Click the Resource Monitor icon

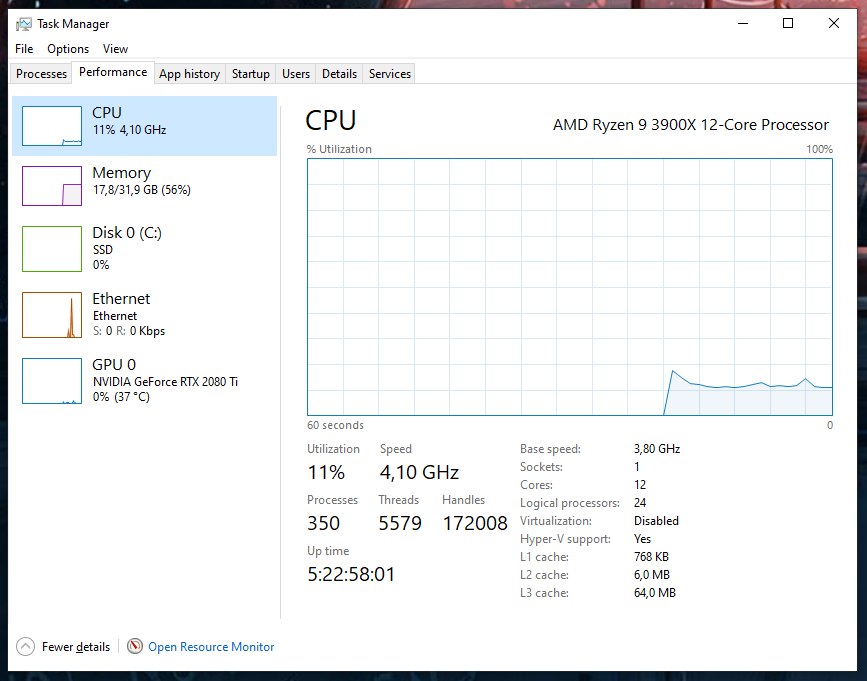click(x=135, y=647)
